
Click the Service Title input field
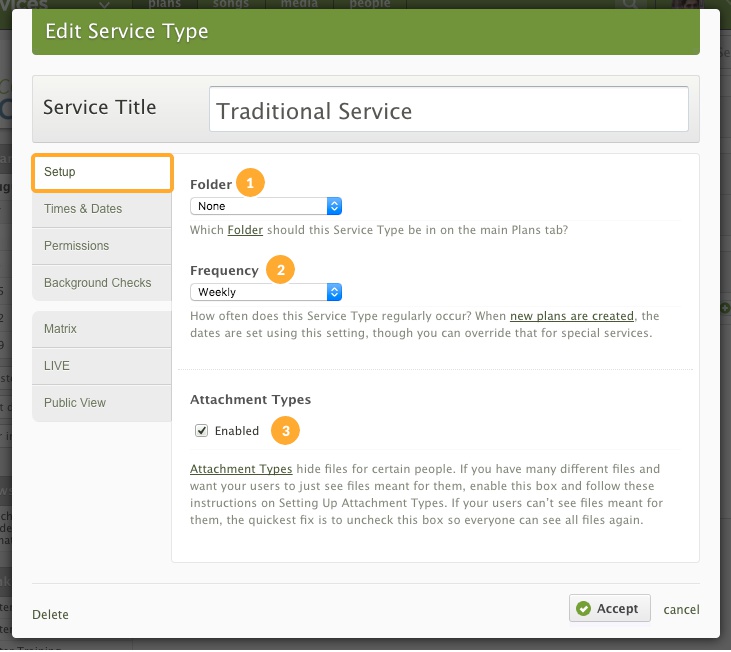[448, 109]
